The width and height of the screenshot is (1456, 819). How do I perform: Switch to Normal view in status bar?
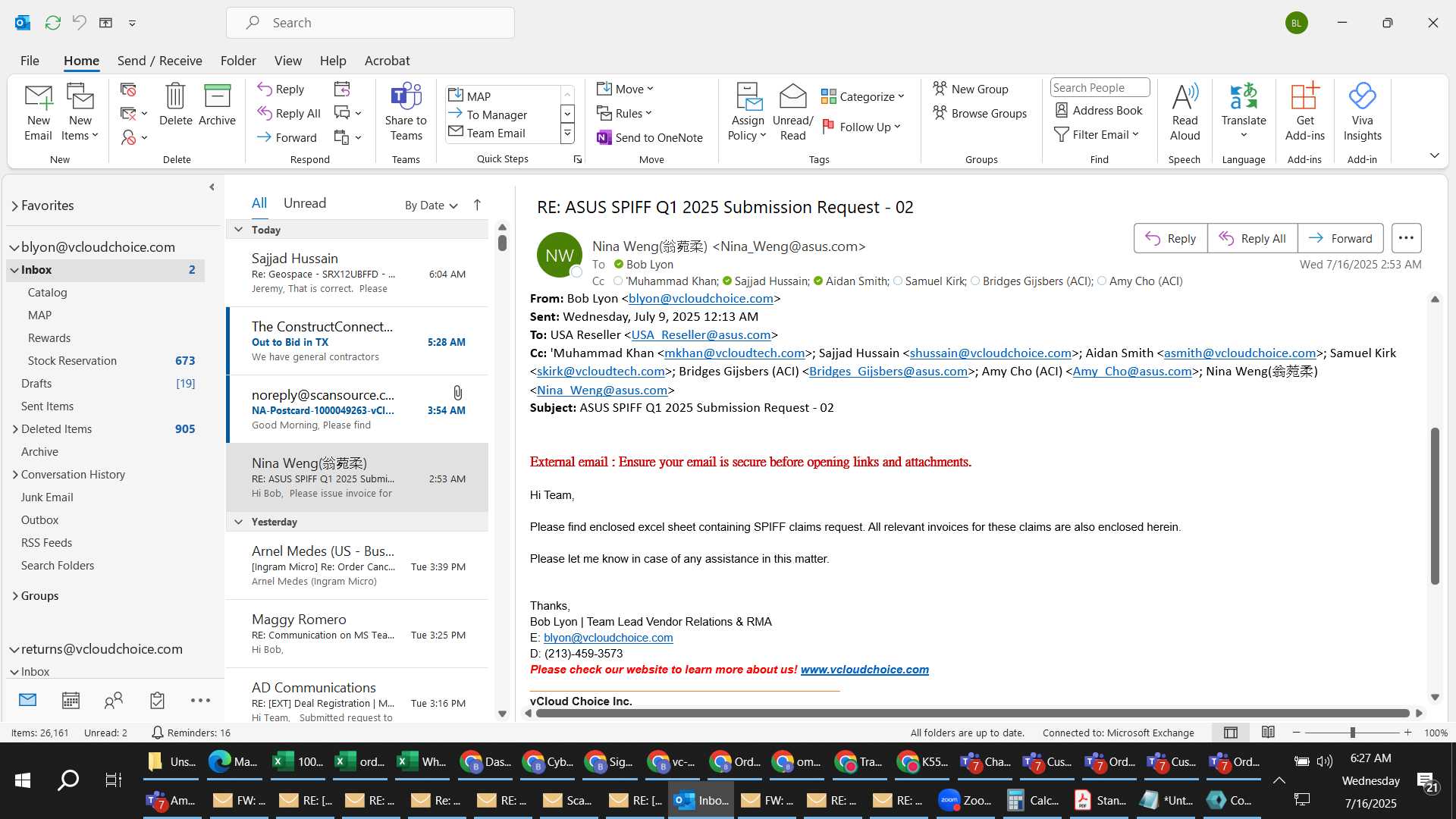[1231, 733]
